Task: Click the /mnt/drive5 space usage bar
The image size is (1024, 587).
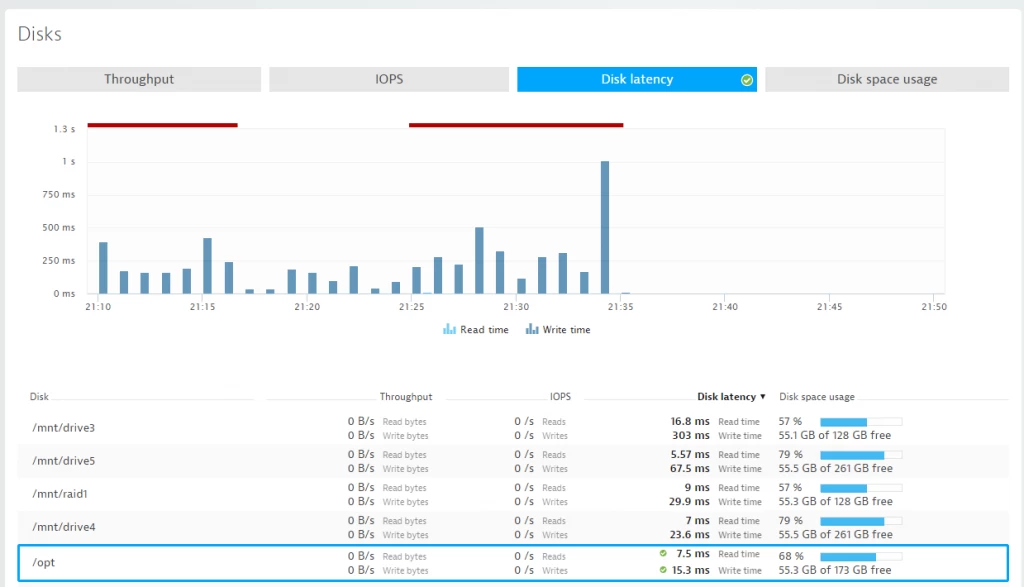Action: click(861, 454)
